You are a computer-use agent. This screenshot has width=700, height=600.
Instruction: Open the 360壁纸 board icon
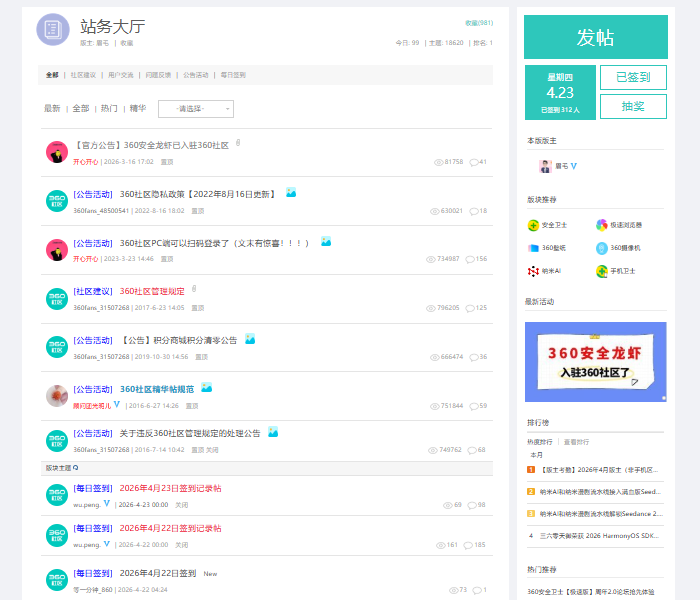(x=533, y=248)
